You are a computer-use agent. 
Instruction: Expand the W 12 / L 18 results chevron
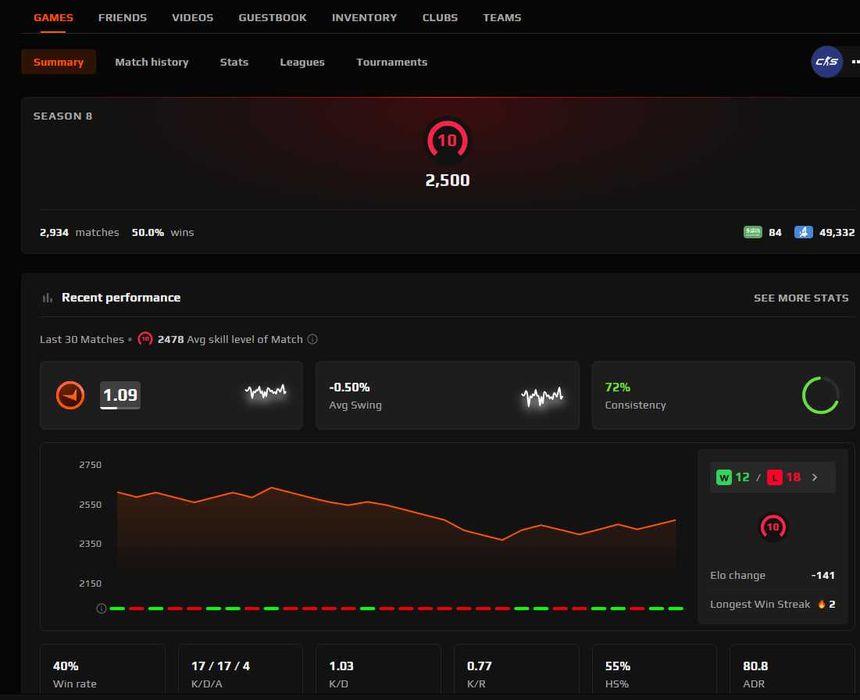pos(814,477)
